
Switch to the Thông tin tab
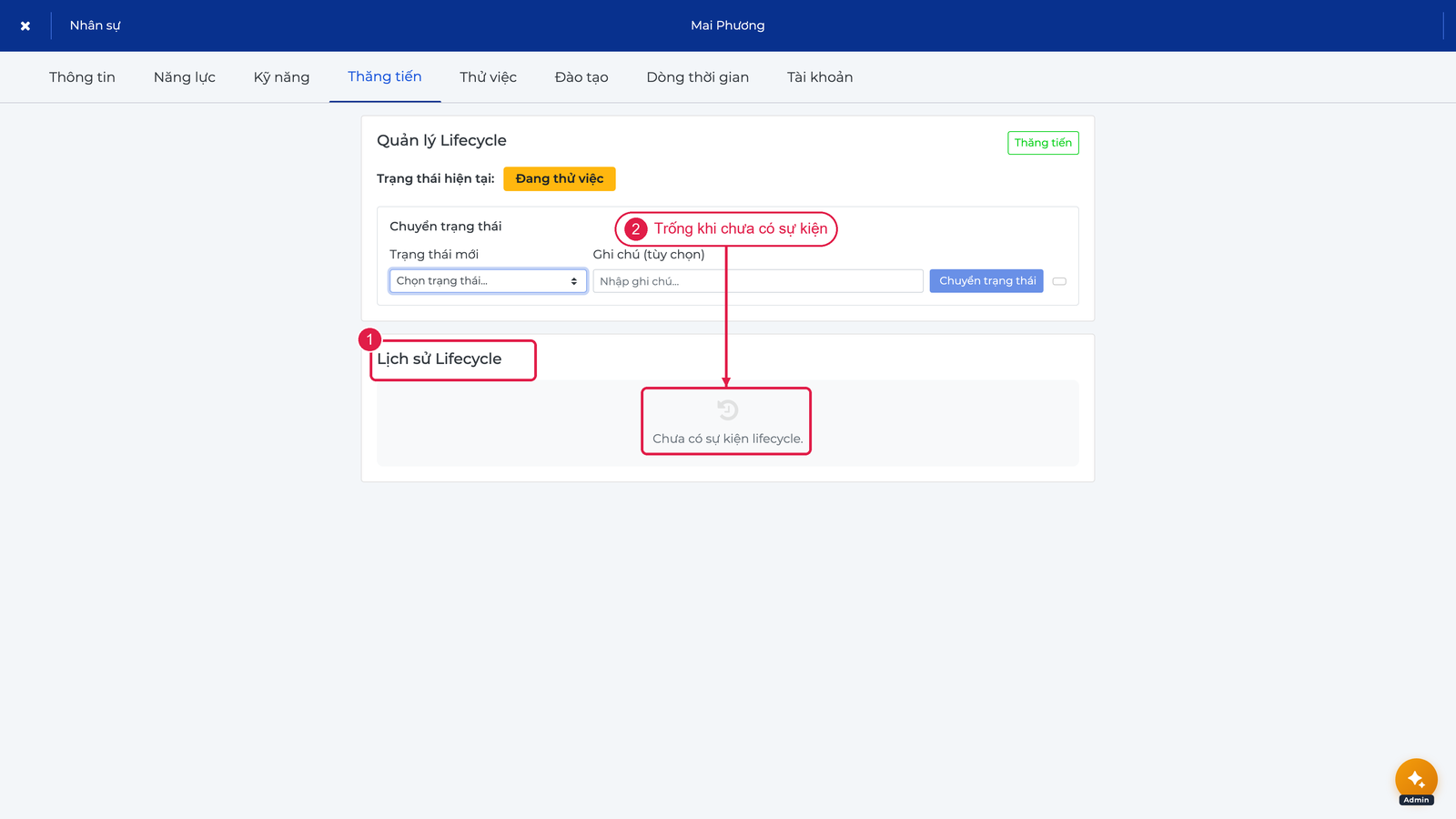tap(82, 77)
